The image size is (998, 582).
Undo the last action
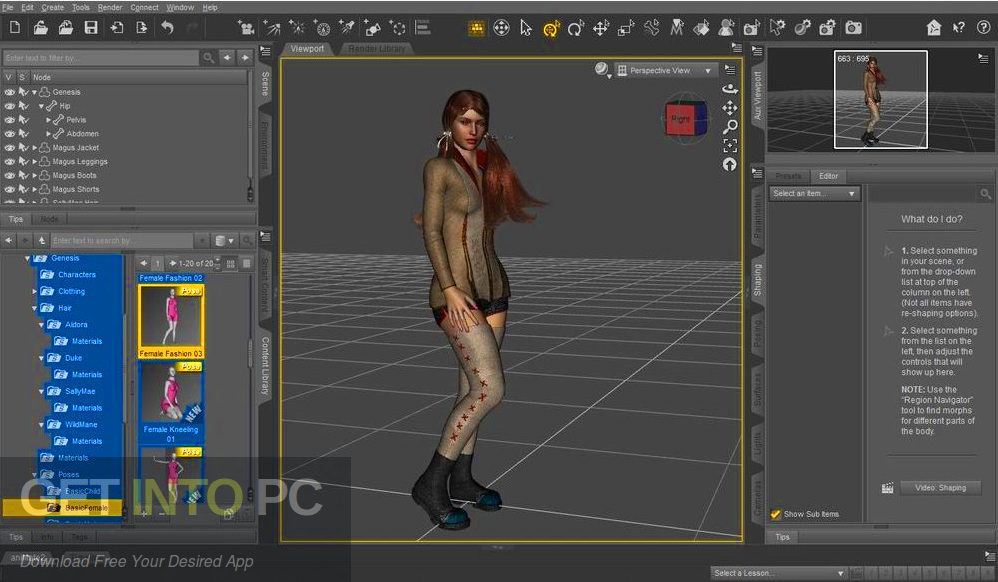[167, 27]
